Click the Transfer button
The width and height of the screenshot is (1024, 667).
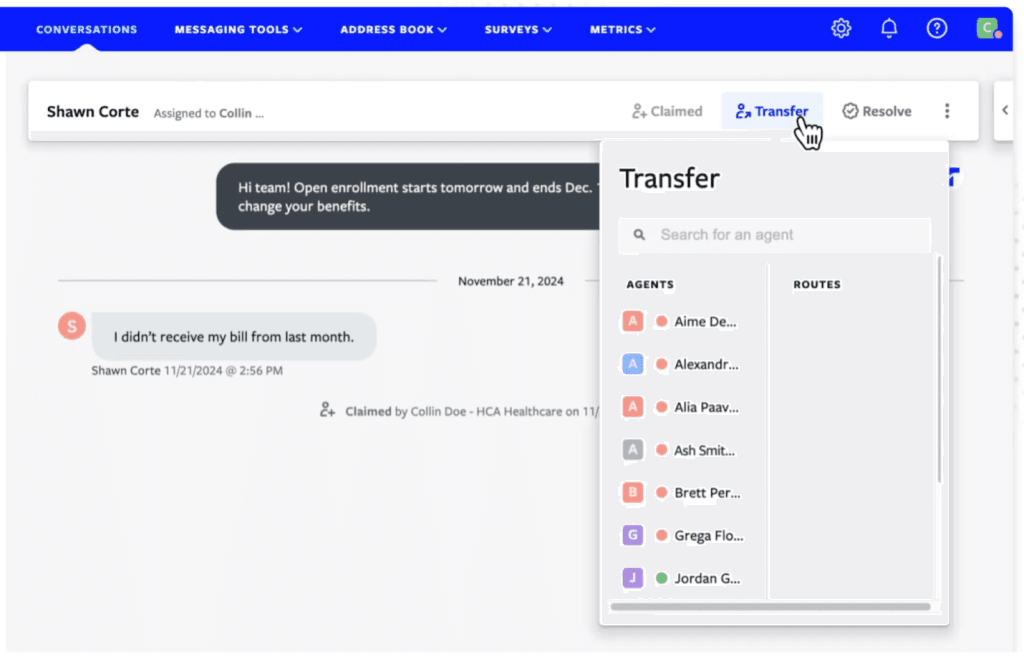tap(771, 111)
